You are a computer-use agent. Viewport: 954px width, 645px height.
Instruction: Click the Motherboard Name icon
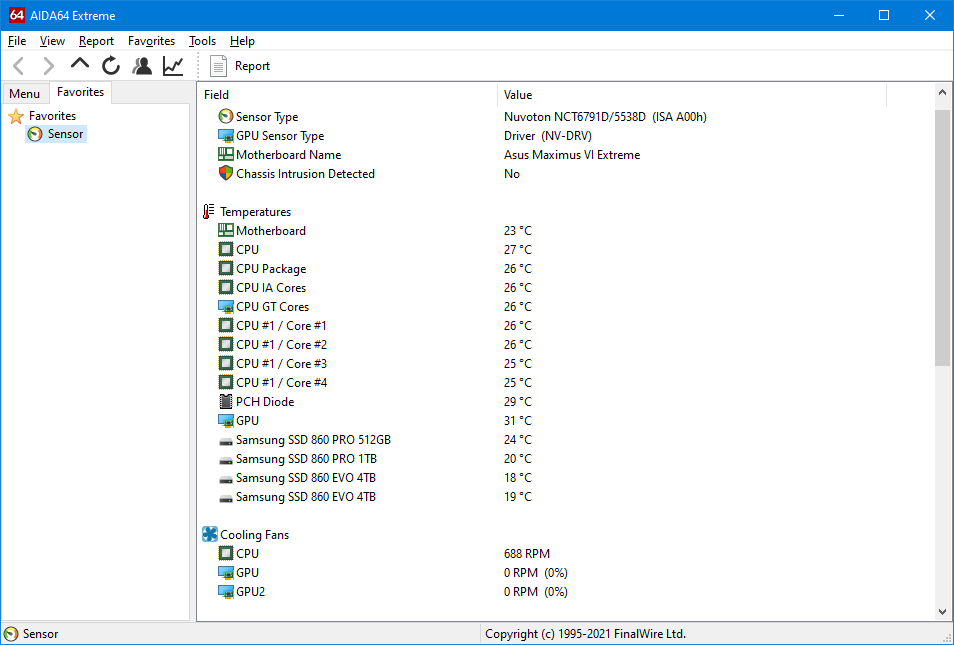pyautogui.click(x=226, y=155)
